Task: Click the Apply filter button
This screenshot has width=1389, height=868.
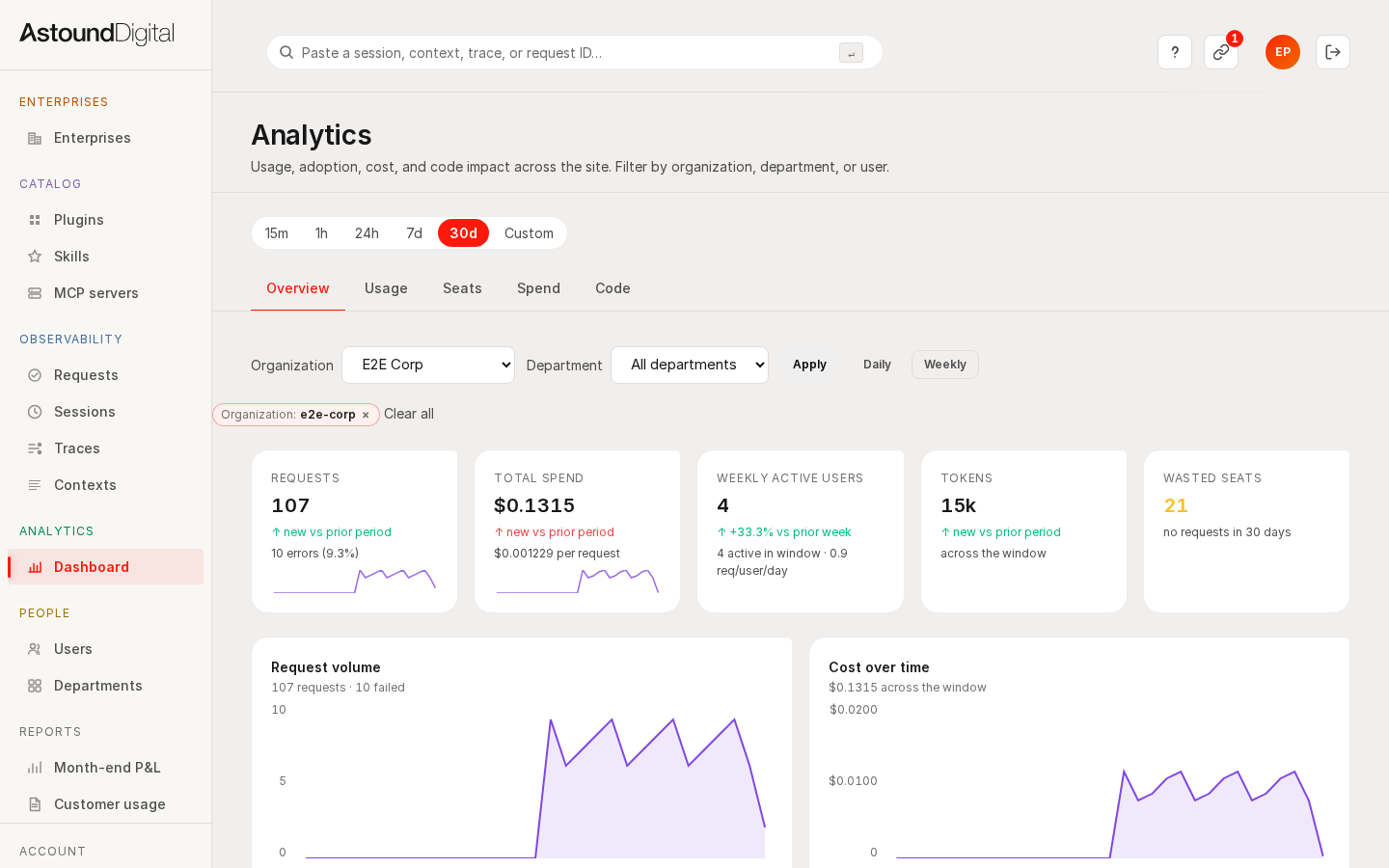Action: click(809, 365)
